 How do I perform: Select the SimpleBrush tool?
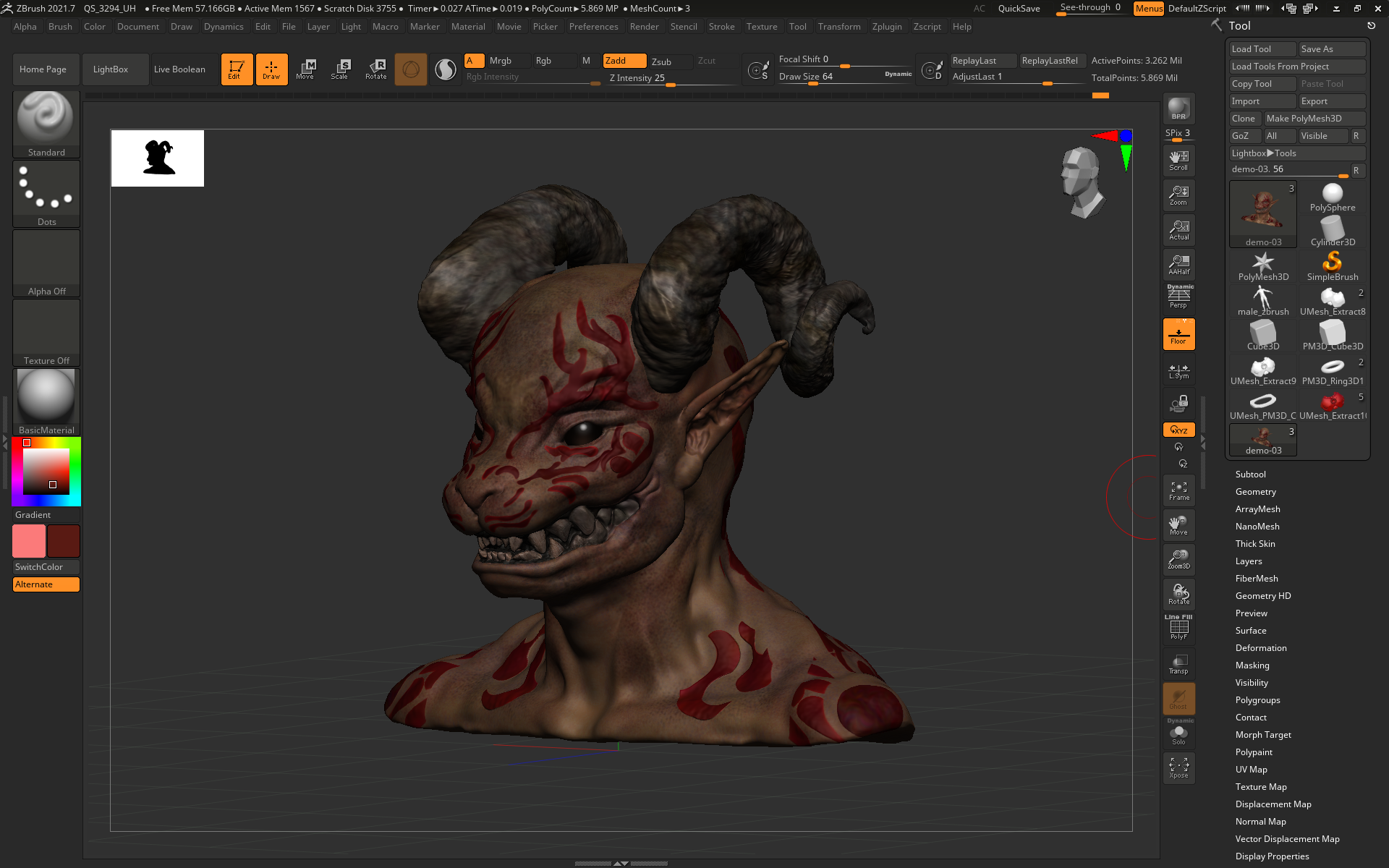(x=1333, y=267)
